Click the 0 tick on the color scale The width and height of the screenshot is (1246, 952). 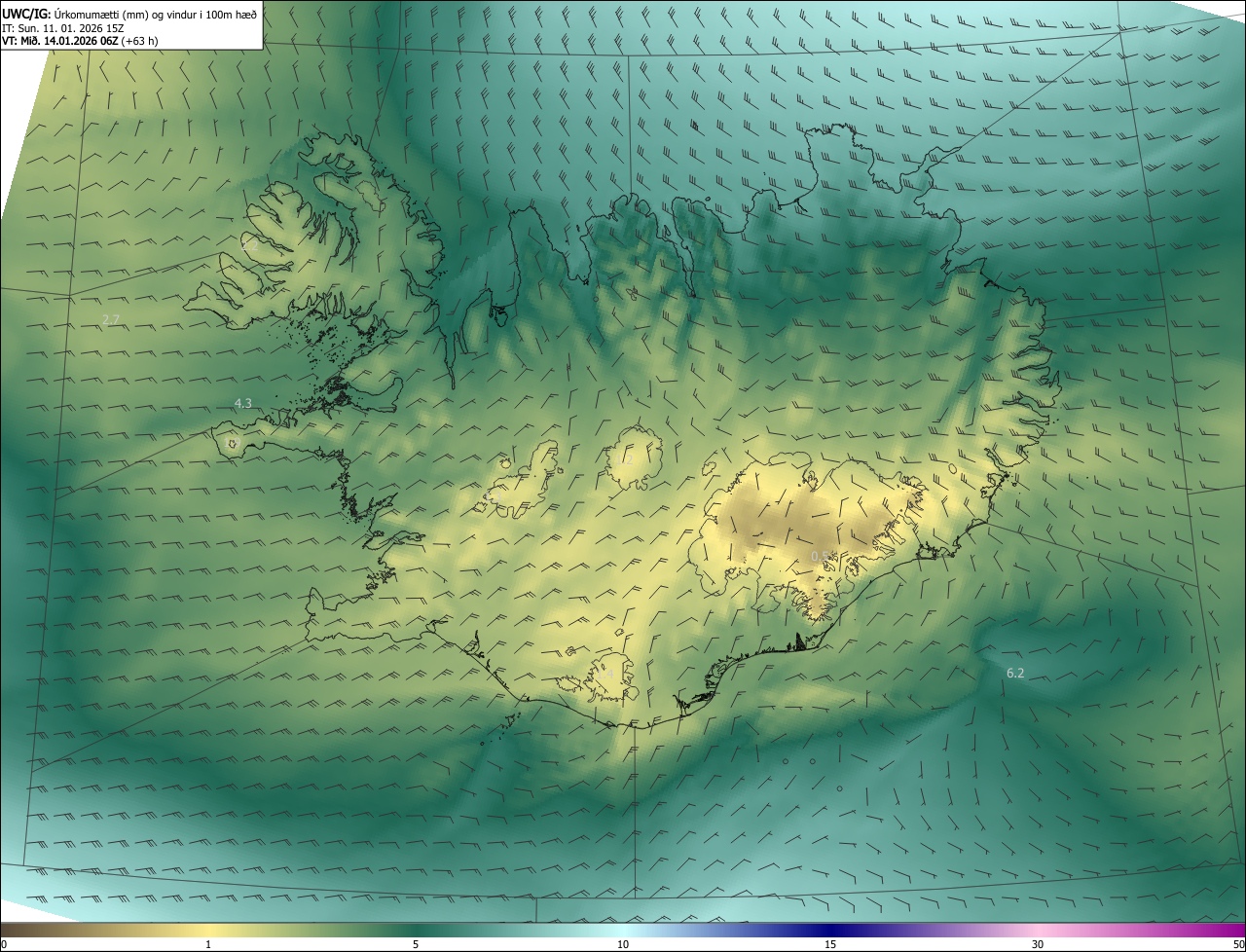[x=3, y=944]
